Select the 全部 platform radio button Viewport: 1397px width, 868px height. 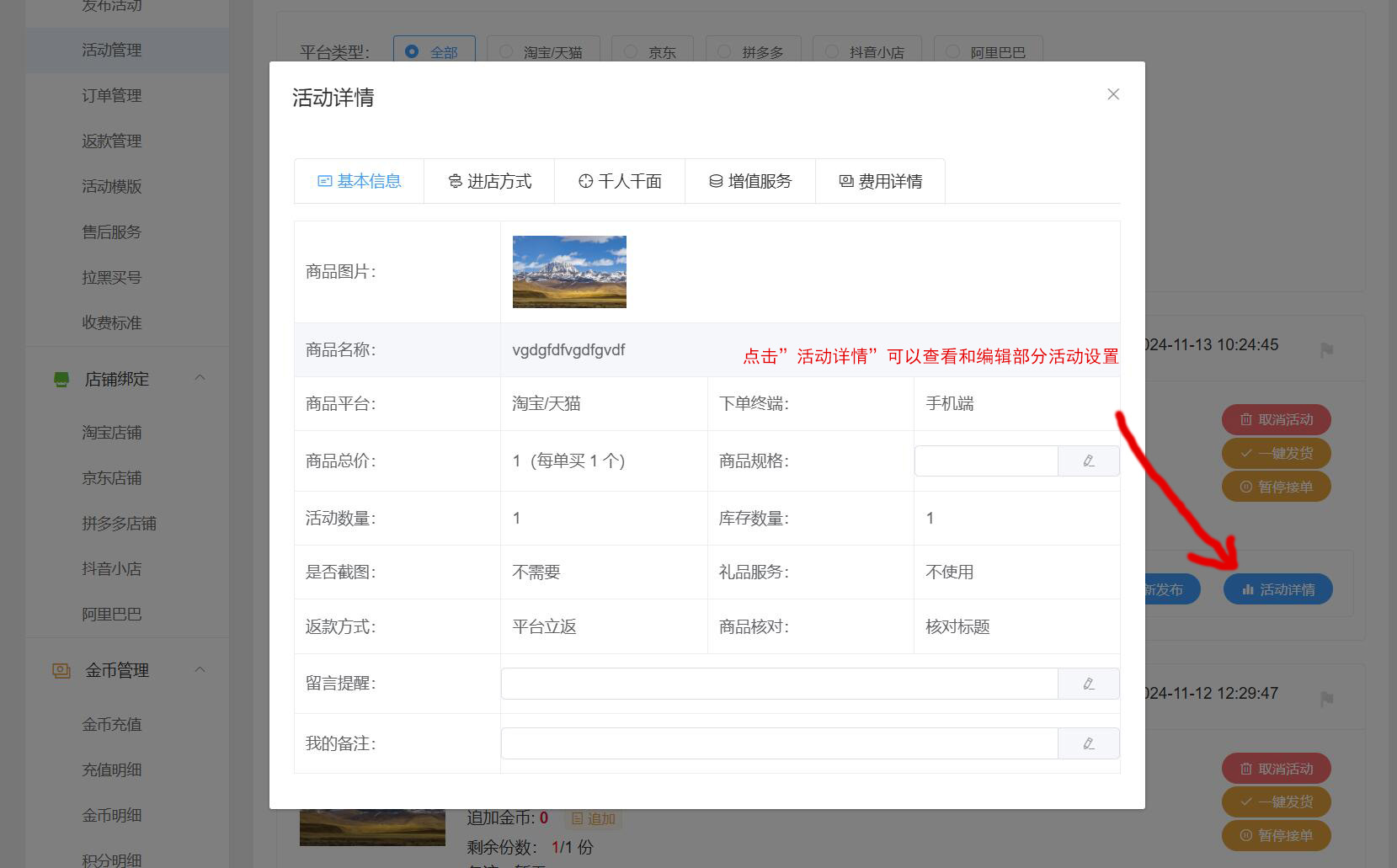point(412,51)
